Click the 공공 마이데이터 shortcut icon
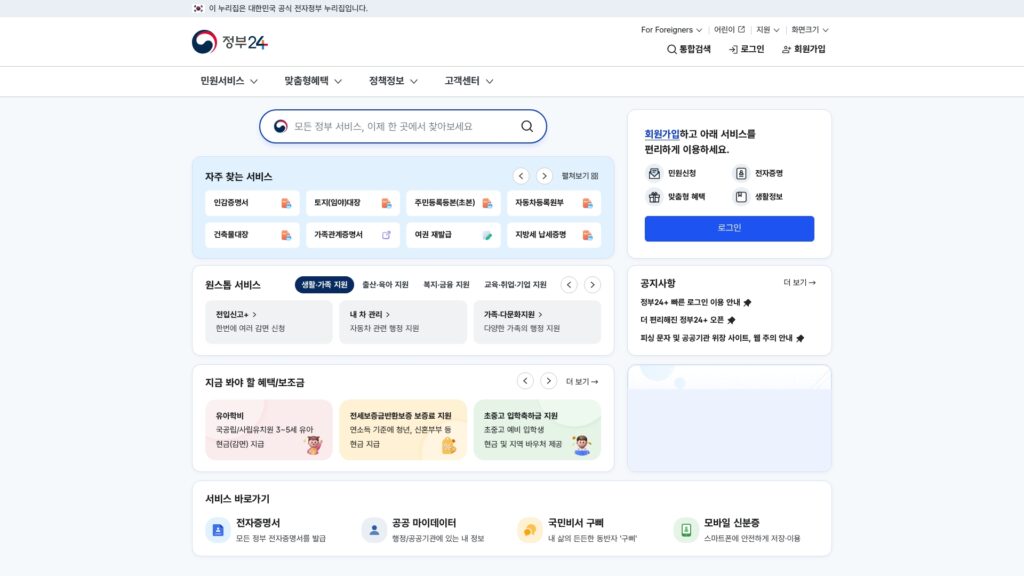The height and width of the screenshot is (576, 1024). [x=374, y=530]
